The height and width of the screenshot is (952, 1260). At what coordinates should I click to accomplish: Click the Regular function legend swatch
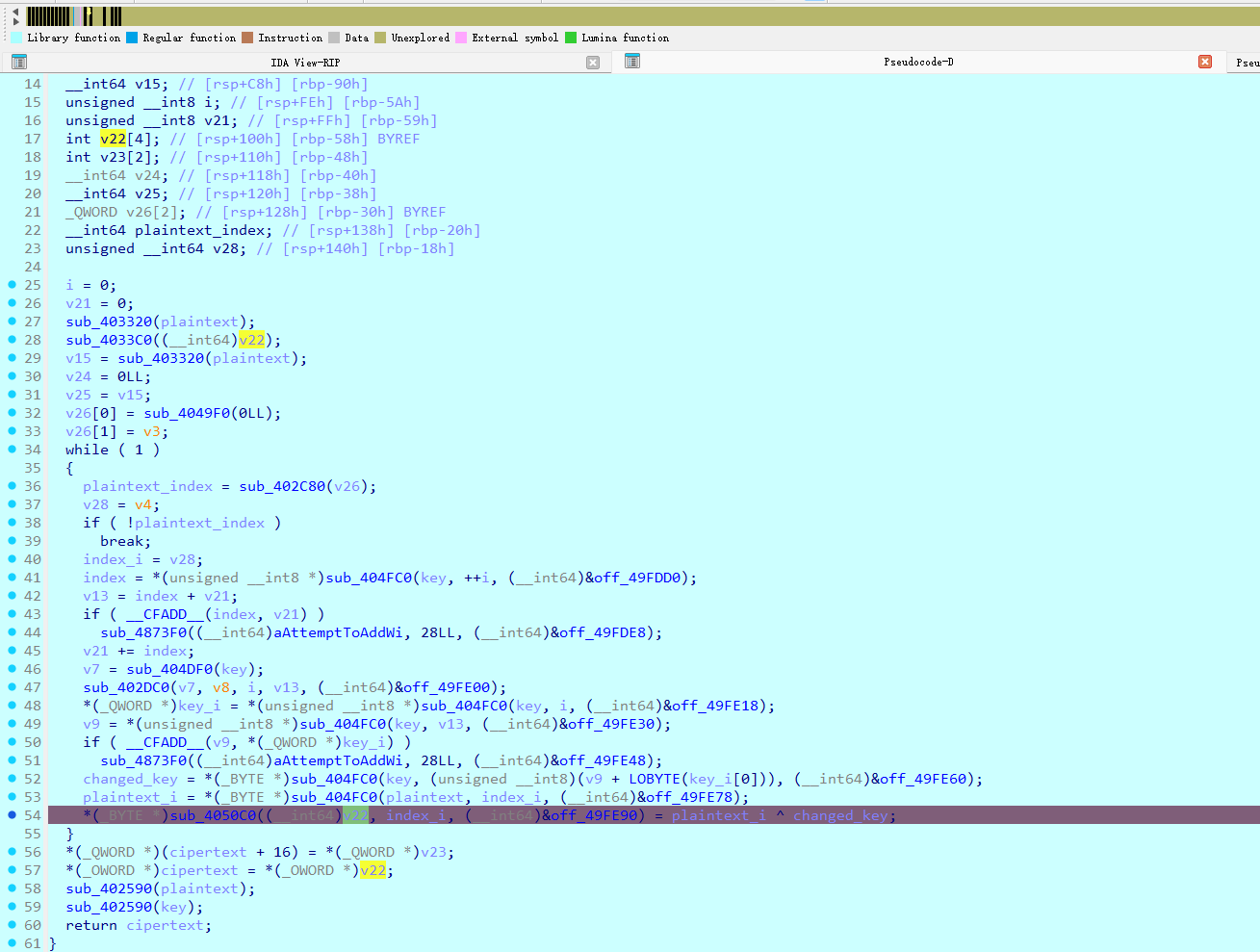(132, 38)
